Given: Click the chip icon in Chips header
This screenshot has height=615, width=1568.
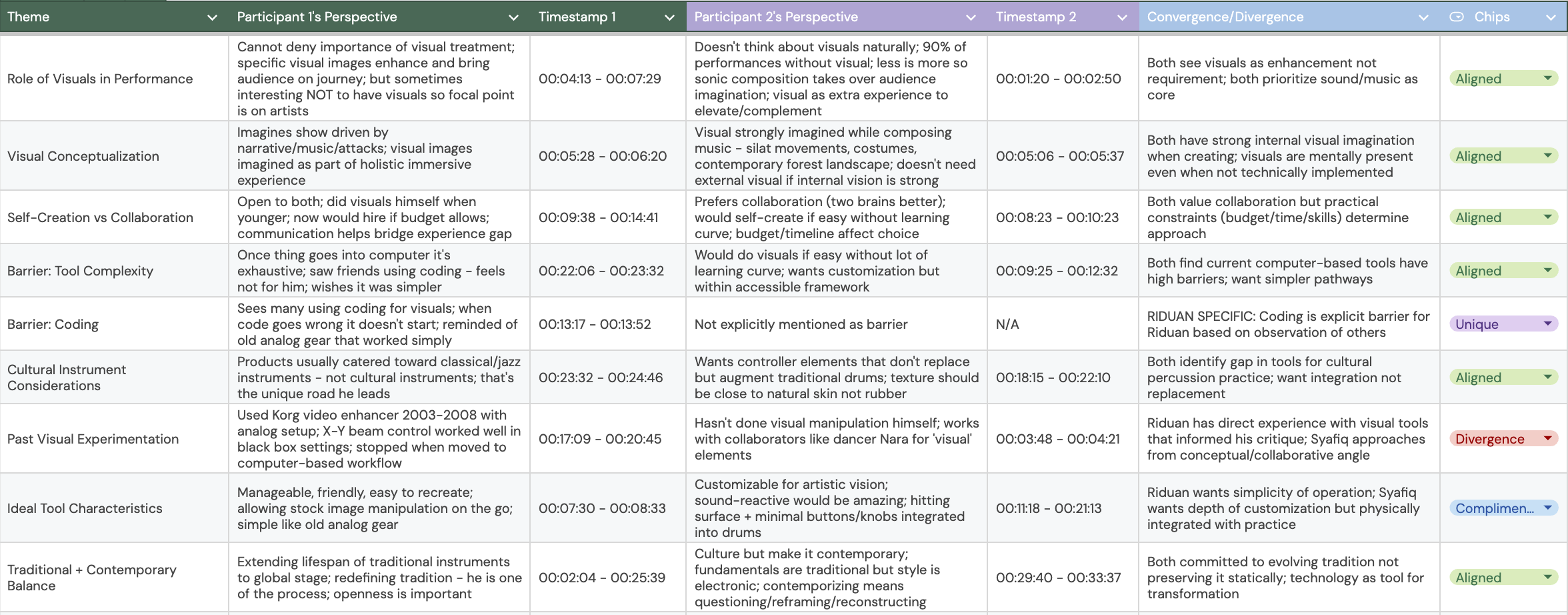Looking at the screenshot, I should pos(1457,17).
